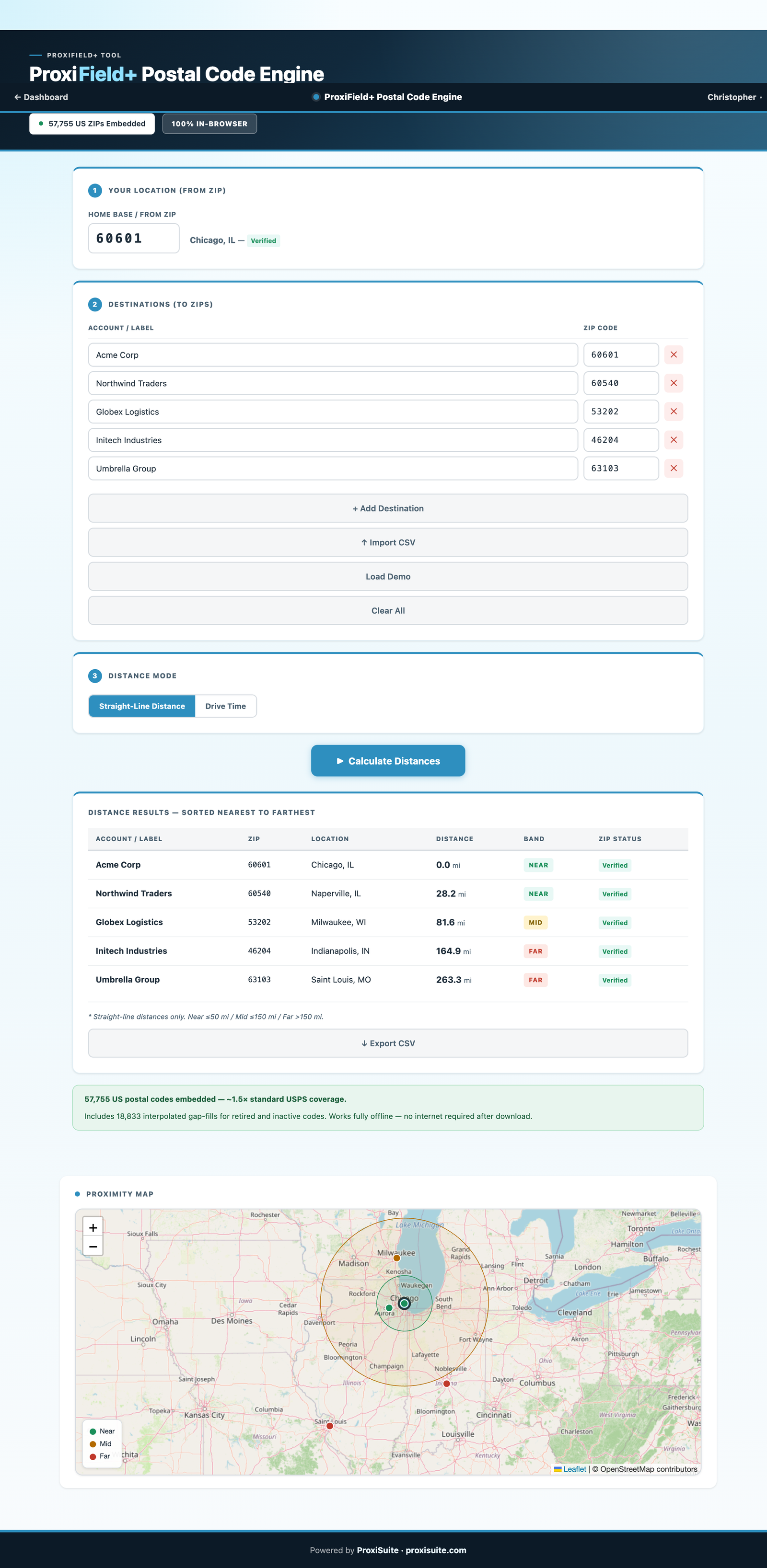This screenshot has height=1568, width=767.
Task: Click the Distance column header
Action: [454, 839]
